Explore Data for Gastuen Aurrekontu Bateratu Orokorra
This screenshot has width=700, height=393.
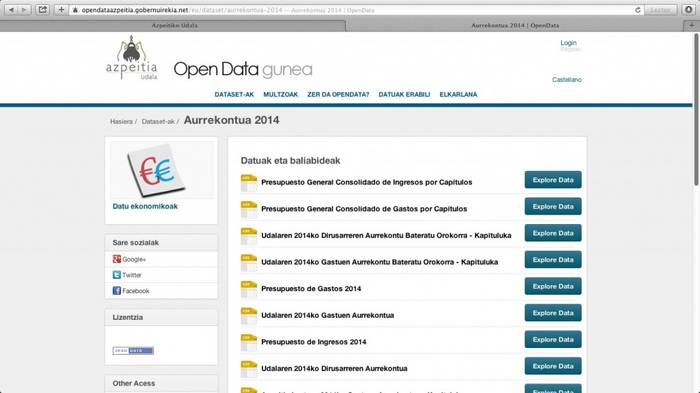click(x=553, y=259)
